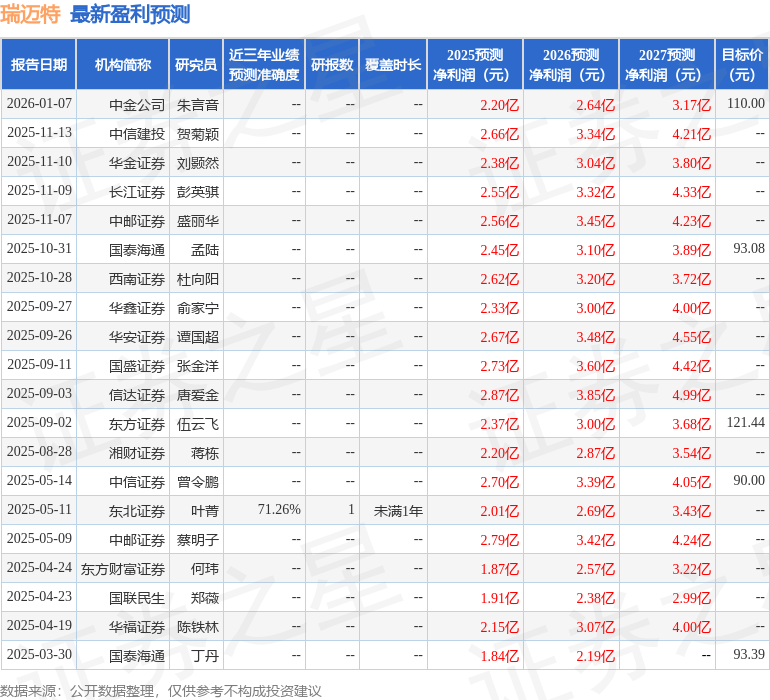Screen dimensions: 770x700
Task: Click researcher 叶菁
Action: (x=205, y=510)
